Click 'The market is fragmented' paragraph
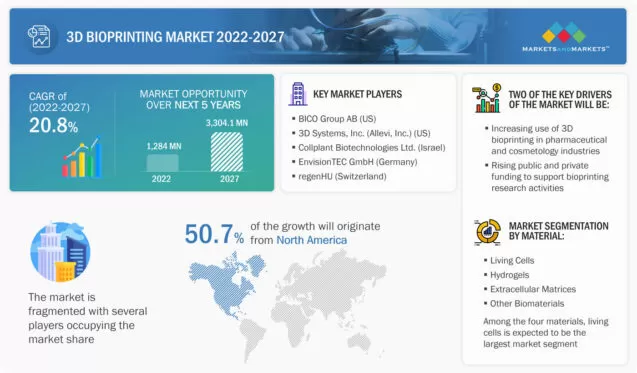Screen dimensions: 637x373 [87, 318]
